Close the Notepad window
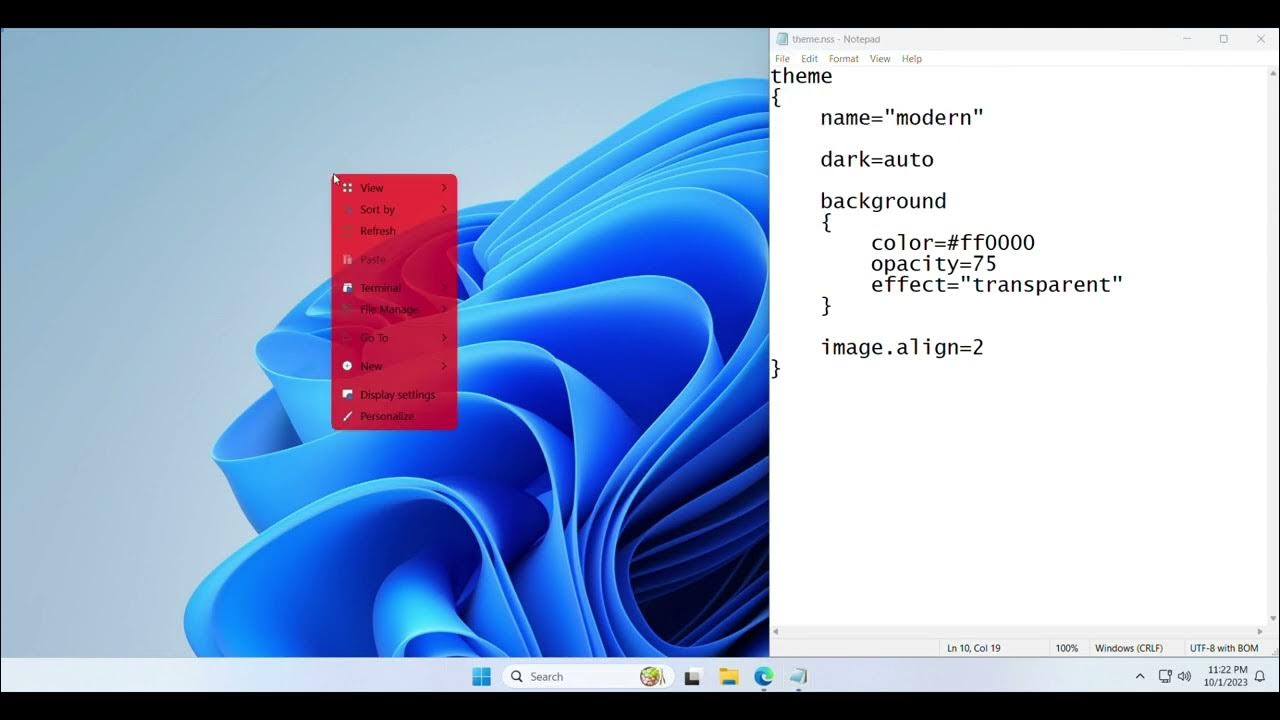 [x=1260, y=39]
